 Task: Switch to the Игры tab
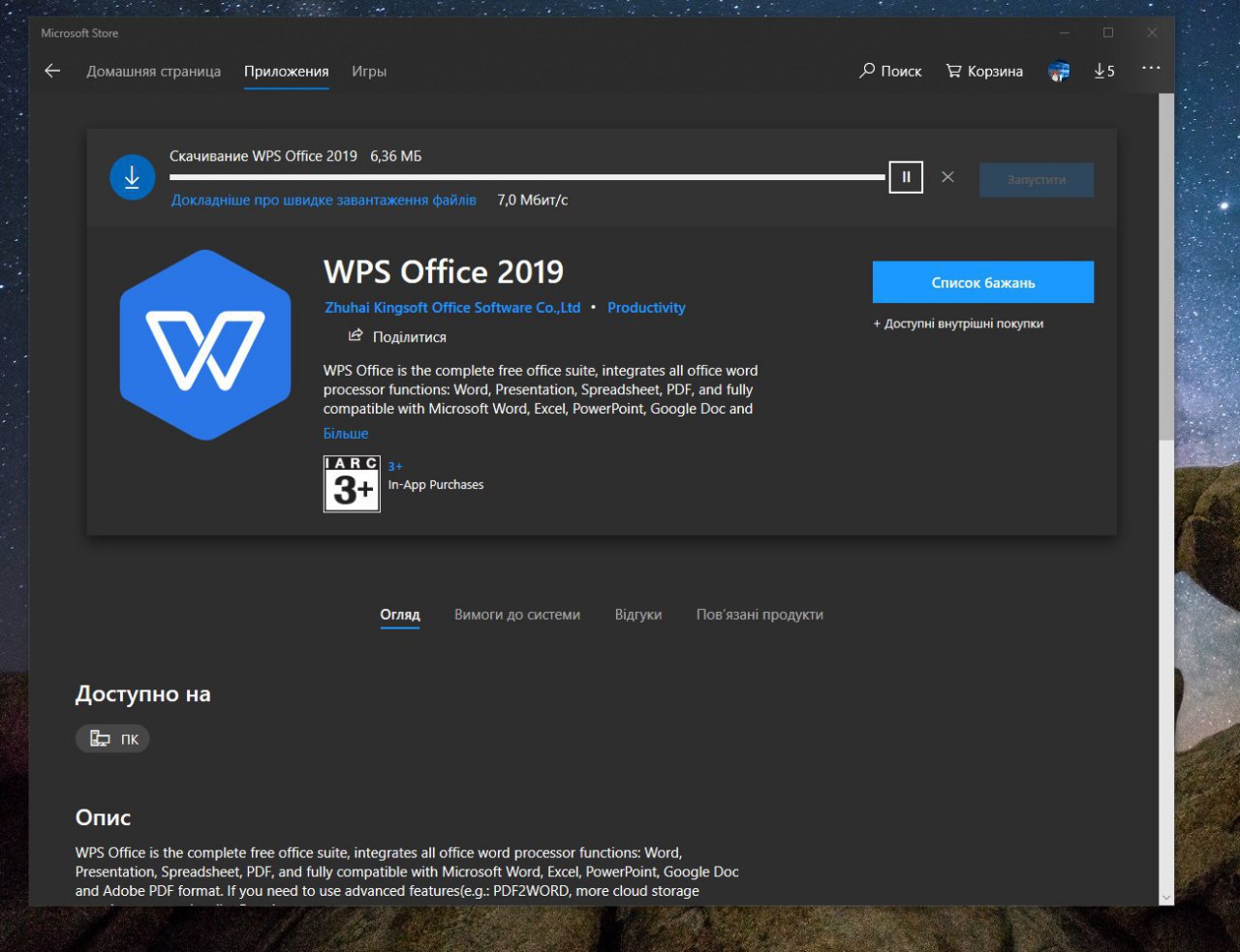point(369,72)
